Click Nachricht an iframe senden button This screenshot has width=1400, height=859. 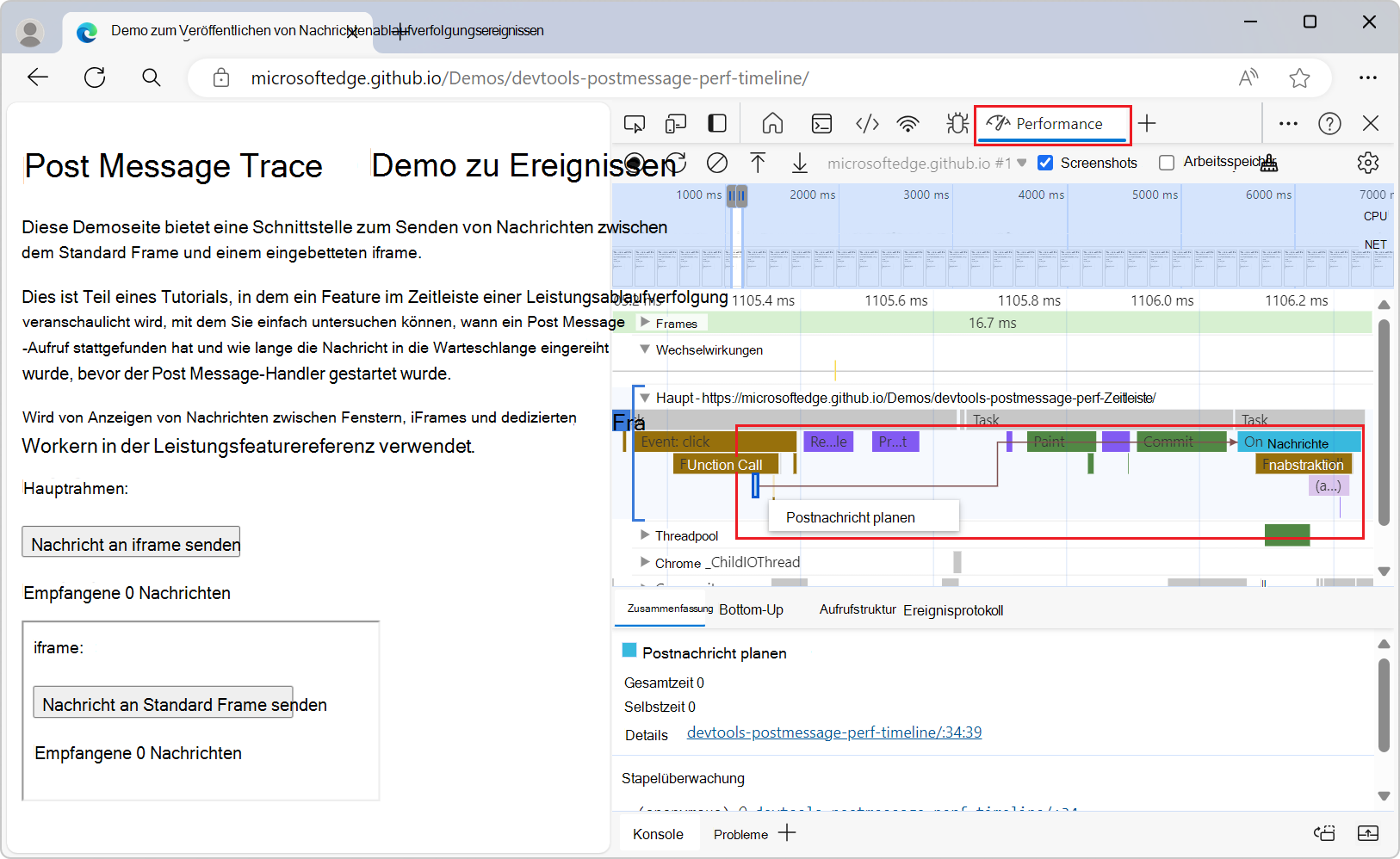[x=131, y=543]
